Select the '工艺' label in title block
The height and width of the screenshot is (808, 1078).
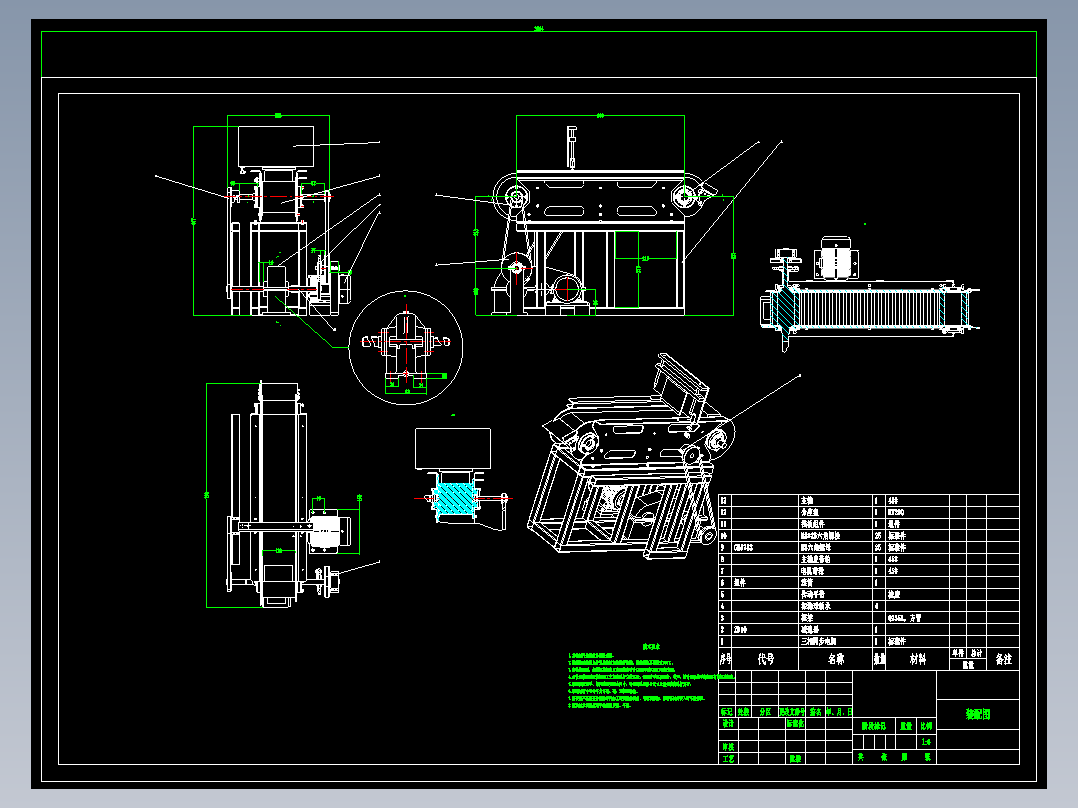tap(727, 758)
